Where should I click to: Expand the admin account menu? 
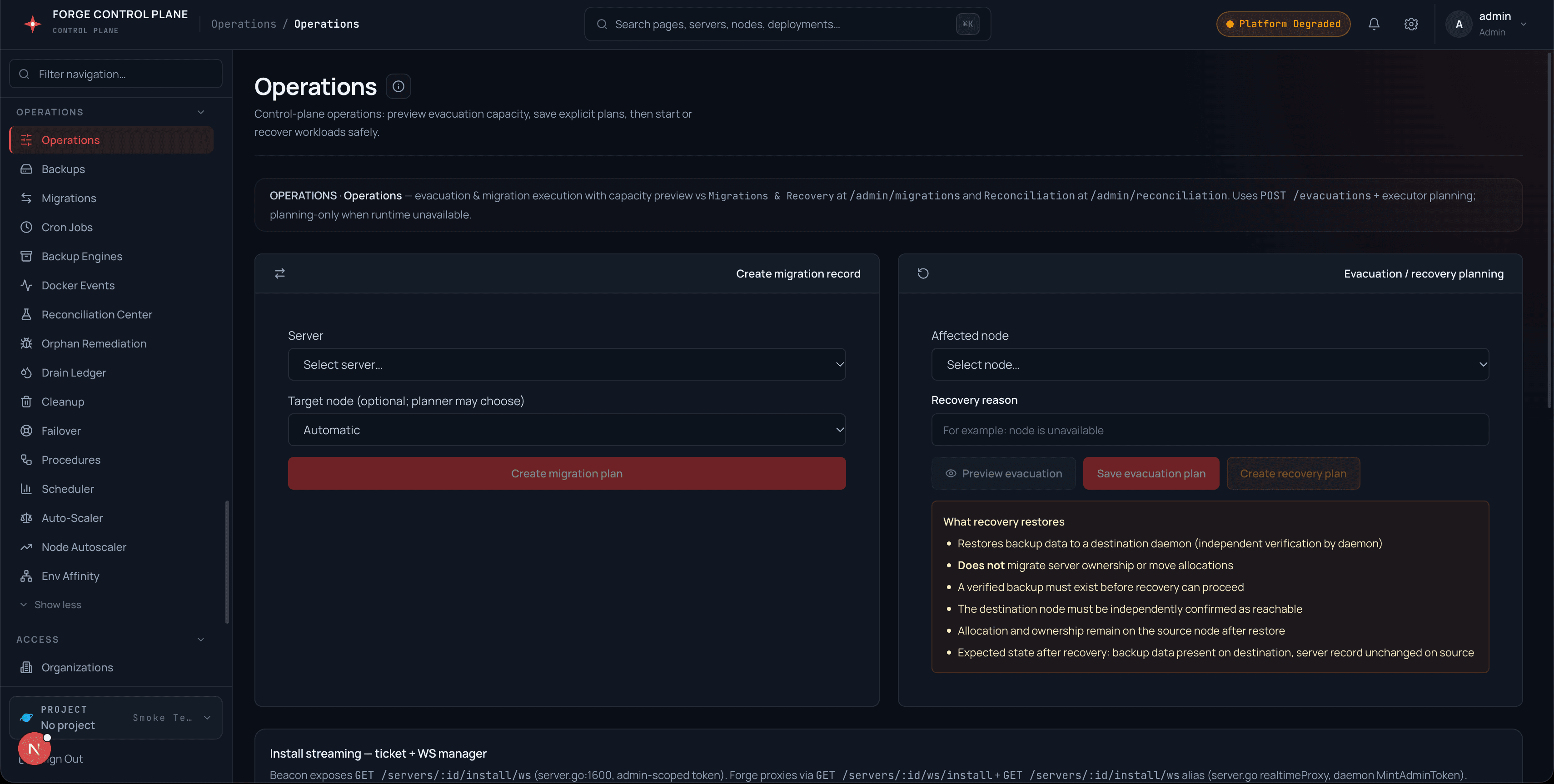tap(1486, 24)
